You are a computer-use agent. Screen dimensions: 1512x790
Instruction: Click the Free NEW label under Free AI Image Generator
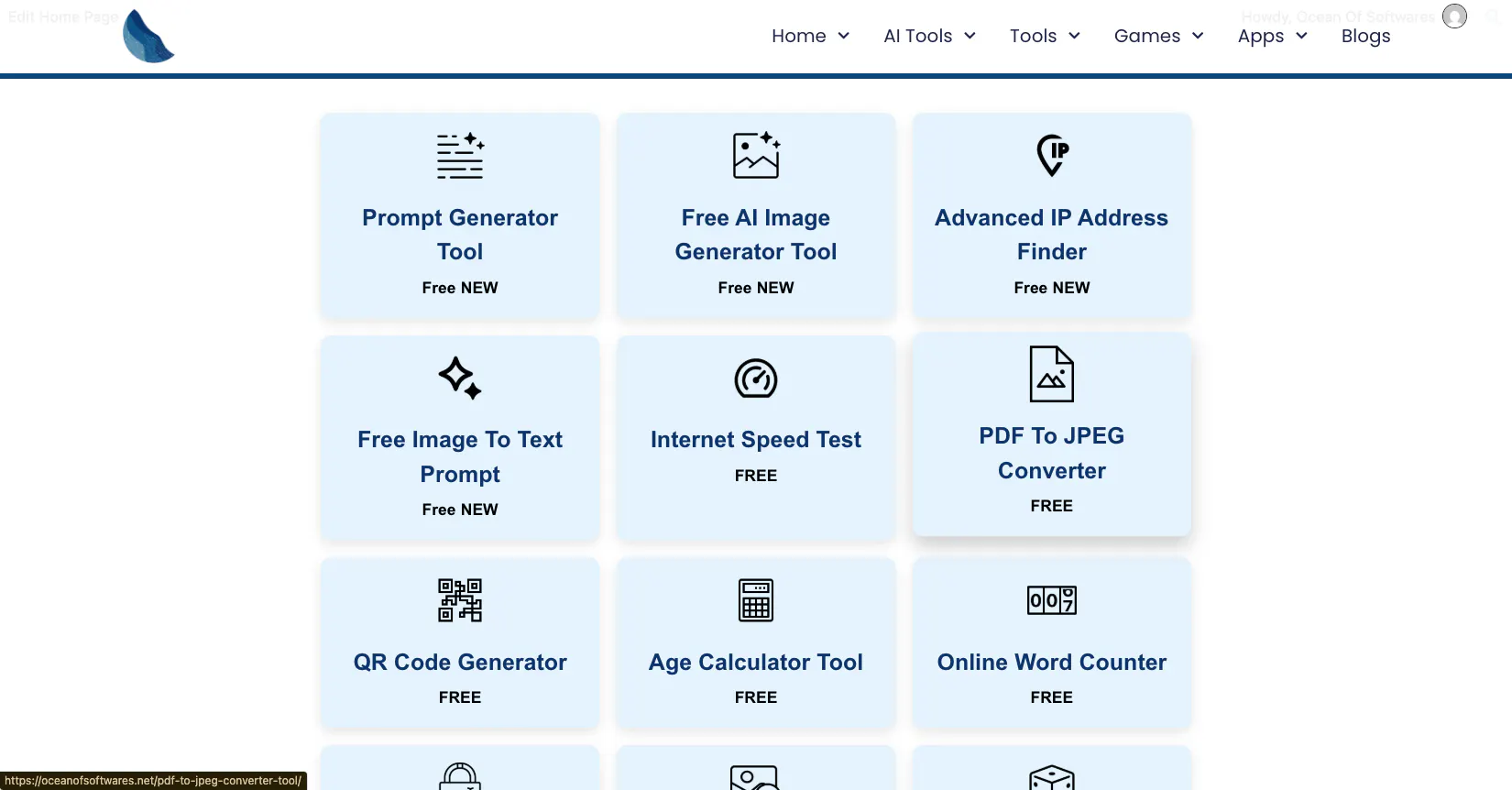[x=756, y=288]
